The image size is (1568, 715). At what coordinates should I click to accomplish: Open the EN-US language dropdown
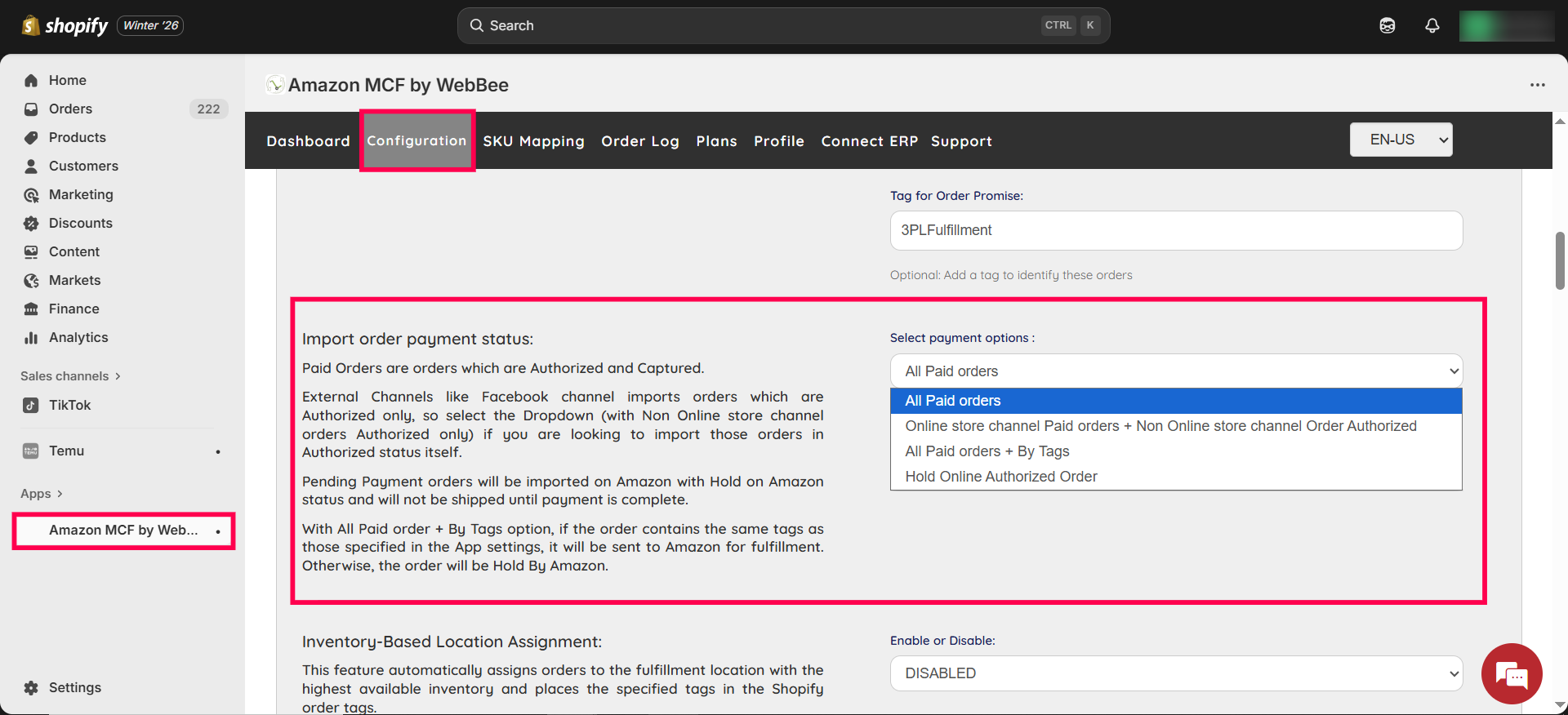(1401, 140)
